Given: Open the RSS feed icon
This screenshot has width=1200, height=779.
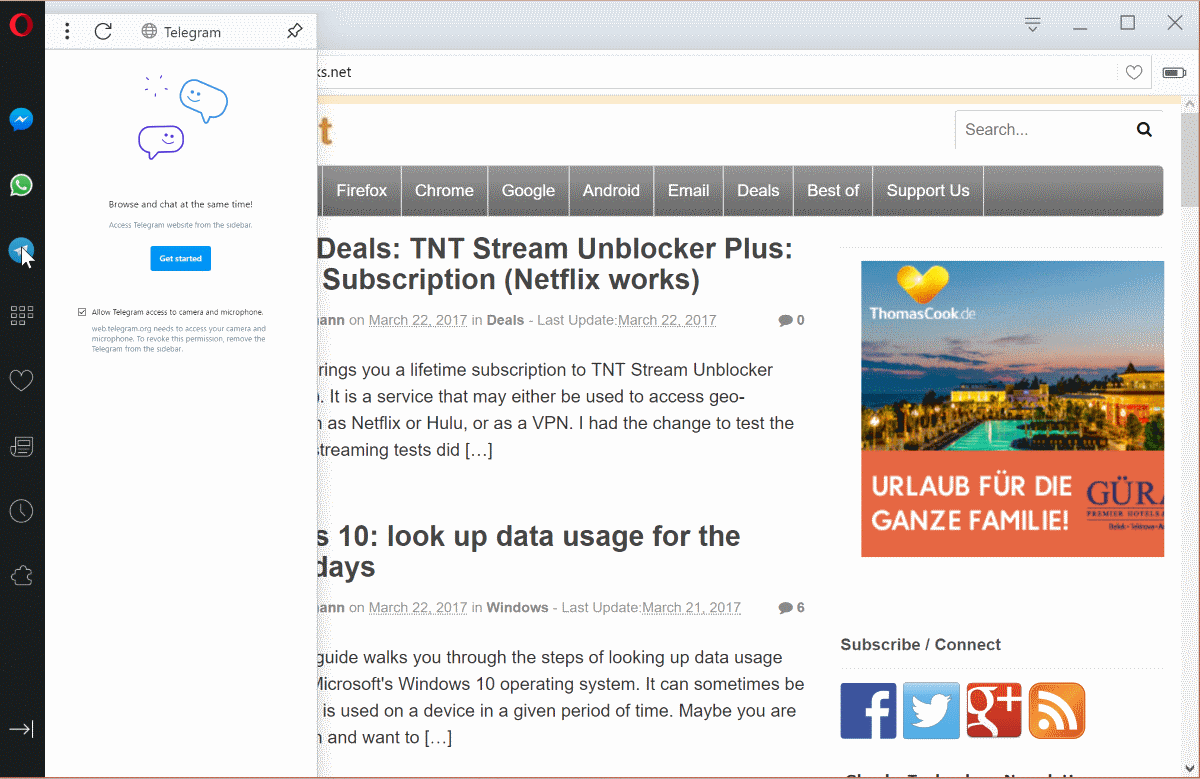Looking at the screenshot, I should [x=1057, y=711].
